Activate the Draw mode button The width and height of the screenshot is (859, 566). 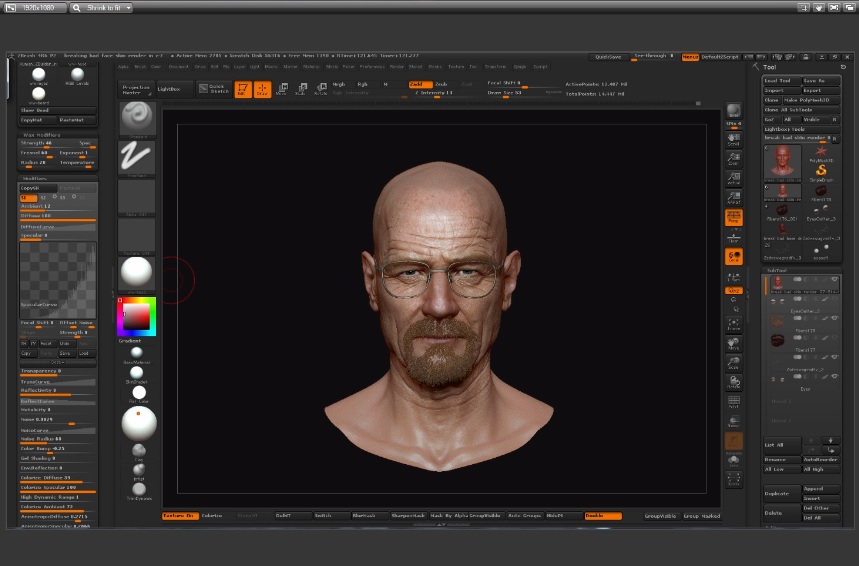[x=262, y=89]
